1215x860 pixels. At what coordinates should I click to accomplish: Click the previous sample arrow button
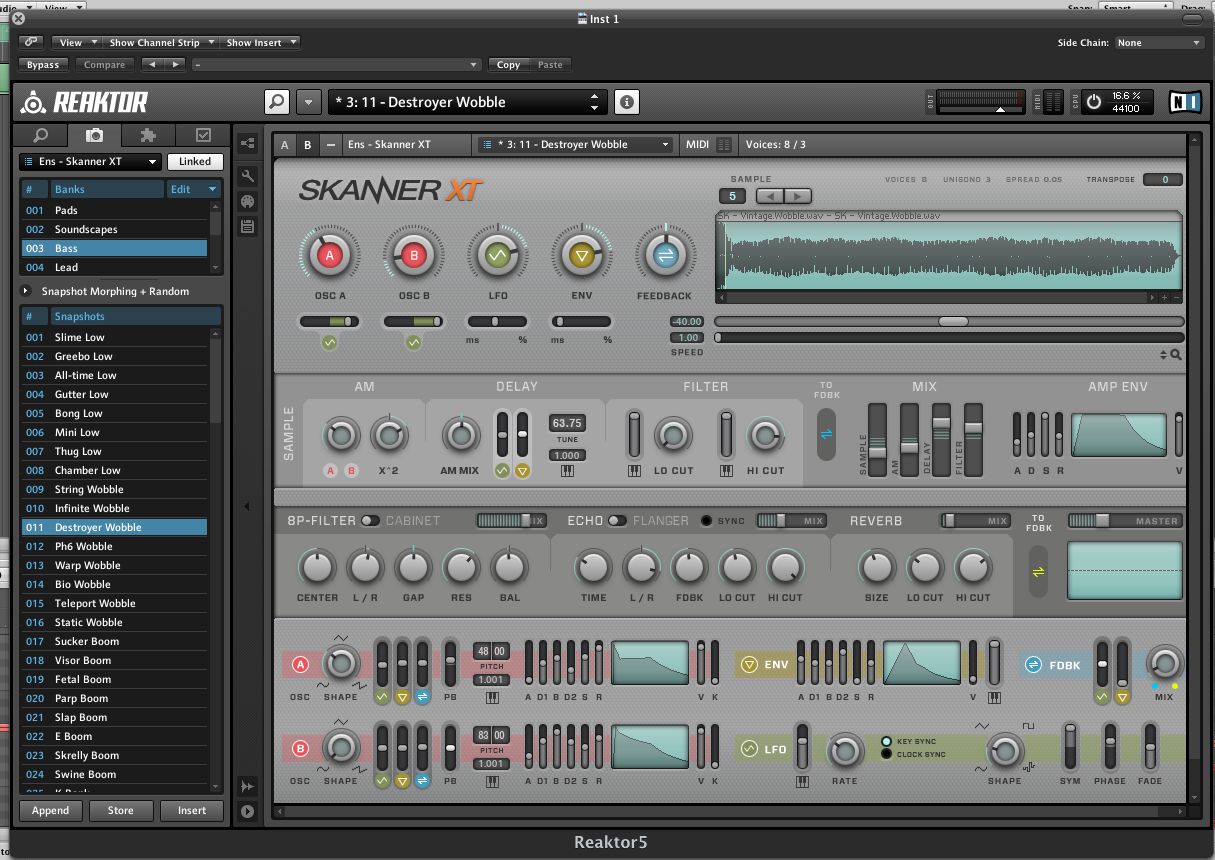pos(769,196)
